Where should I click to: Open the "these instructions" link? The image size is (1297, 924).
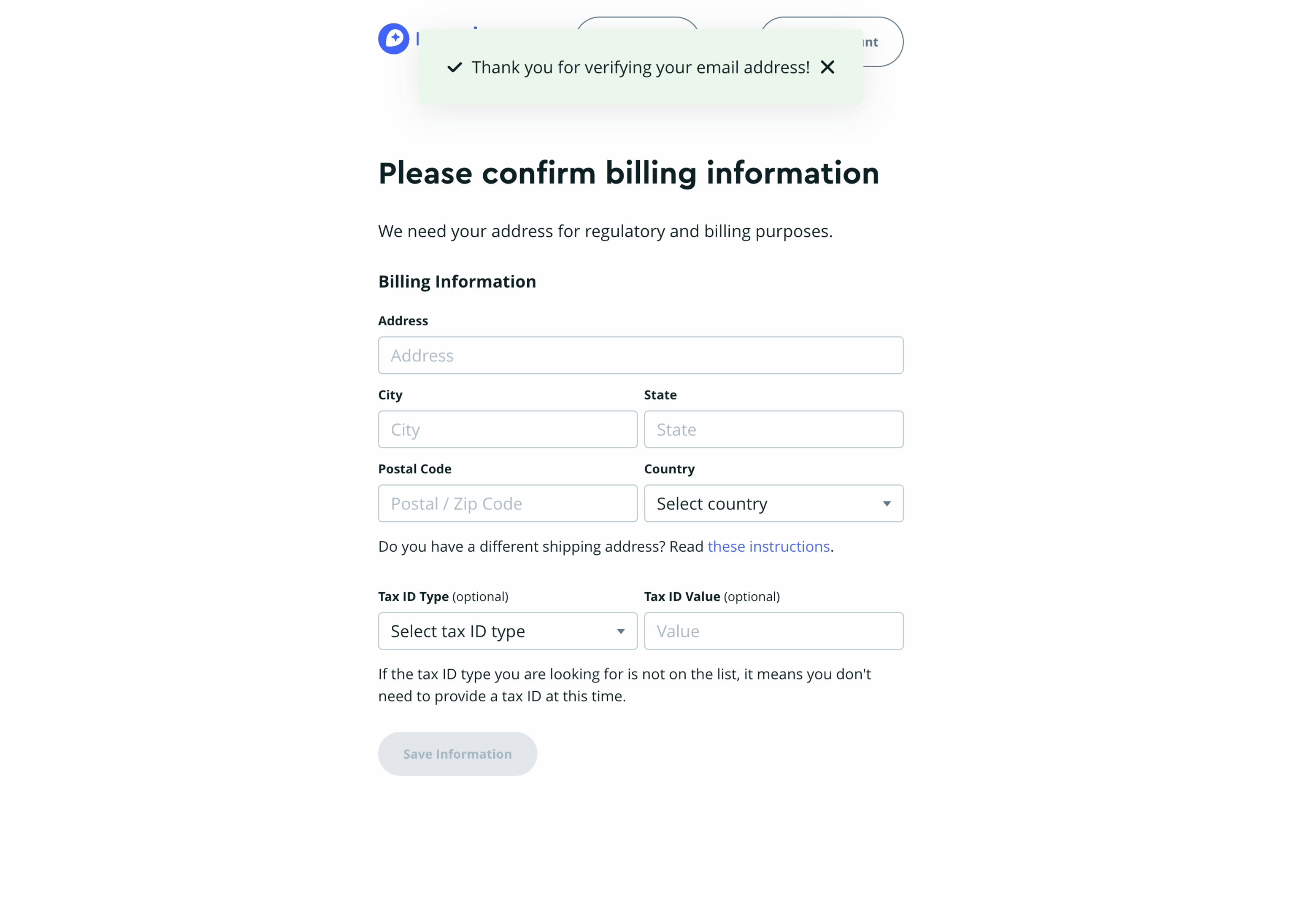[x=768, y=546]
